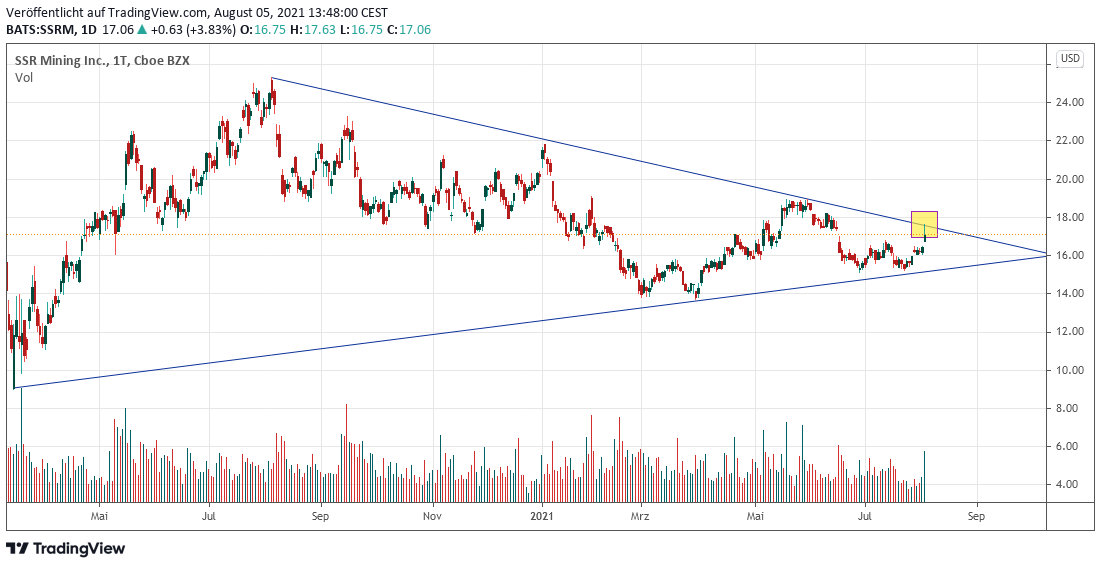This screenshot has width=1101, height=567.
Task: Click the 10.00 price axis label
Action: tap(1071, 370)
